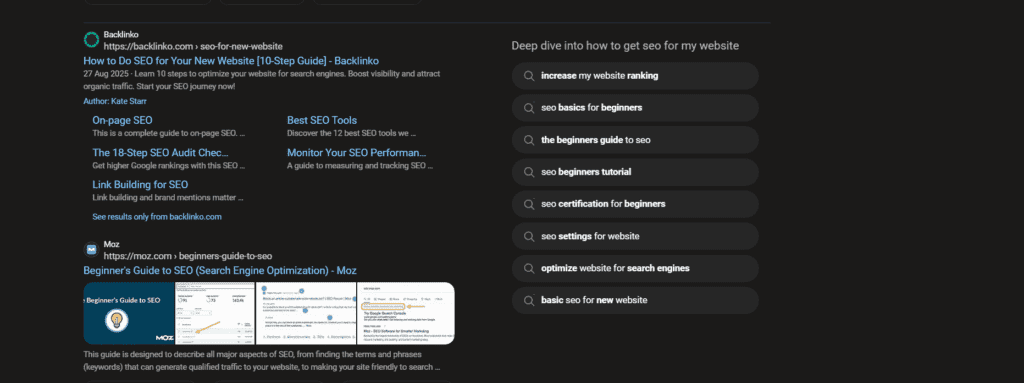Open Moz Beginner's Guide to SEO result title
1024x383 pixels.
point(220,271)
